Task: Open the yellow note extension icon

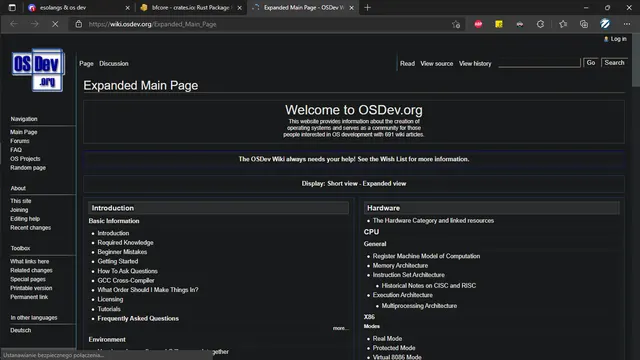Action: coord(499,24)
